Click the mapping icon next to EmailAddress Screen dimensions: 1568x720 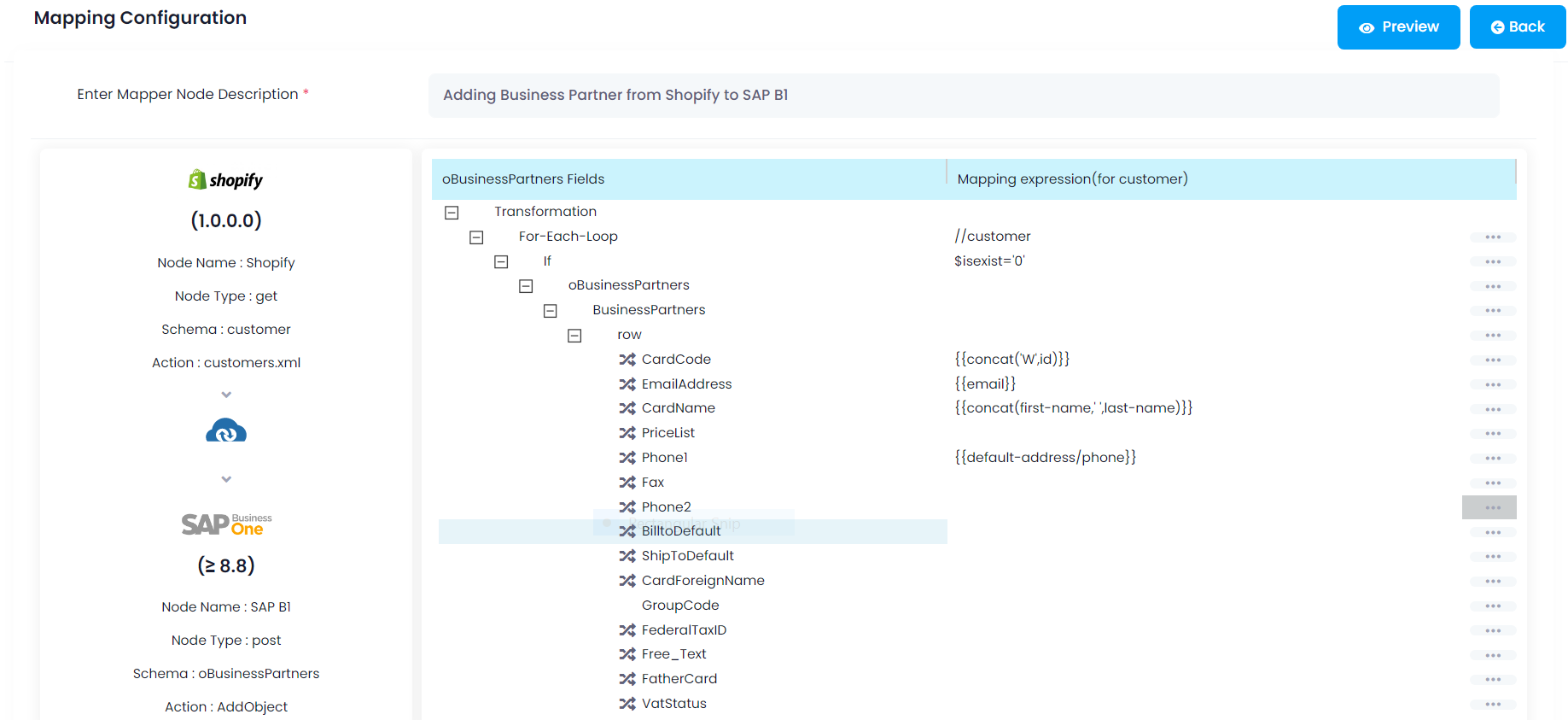pos(627,384)
